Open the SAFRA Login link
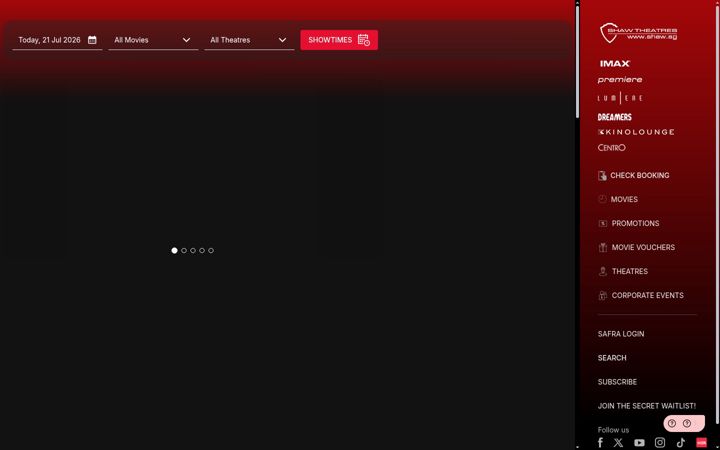This screenshot has height=450, width=720. click(621, 334)
